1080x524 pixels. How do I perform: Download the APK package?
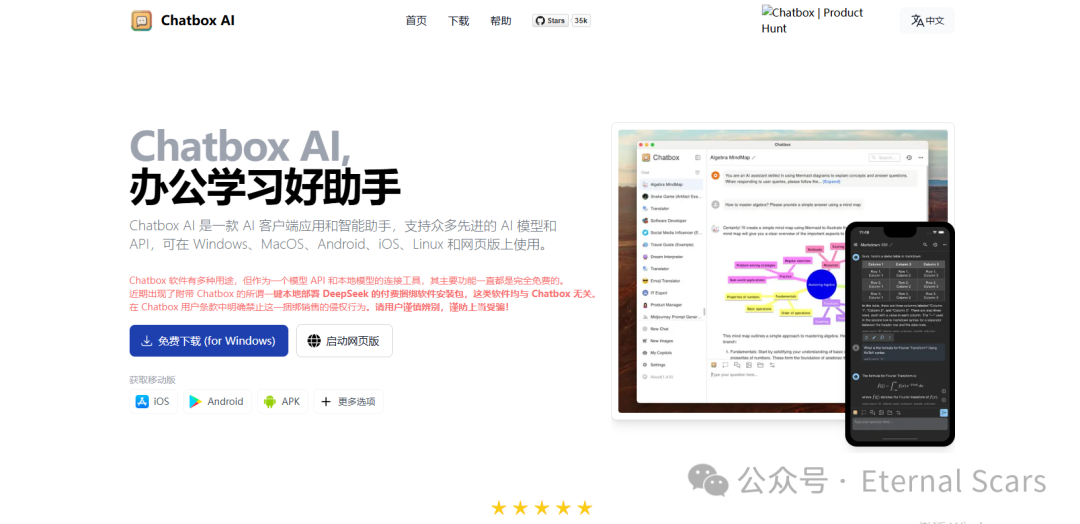coord(282,401)
